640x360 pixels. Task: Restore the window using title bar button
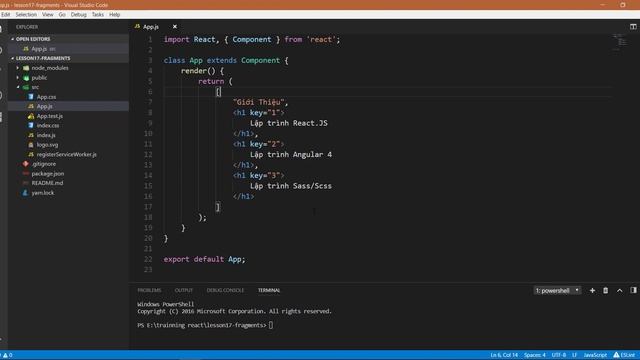tap(622, 5)
